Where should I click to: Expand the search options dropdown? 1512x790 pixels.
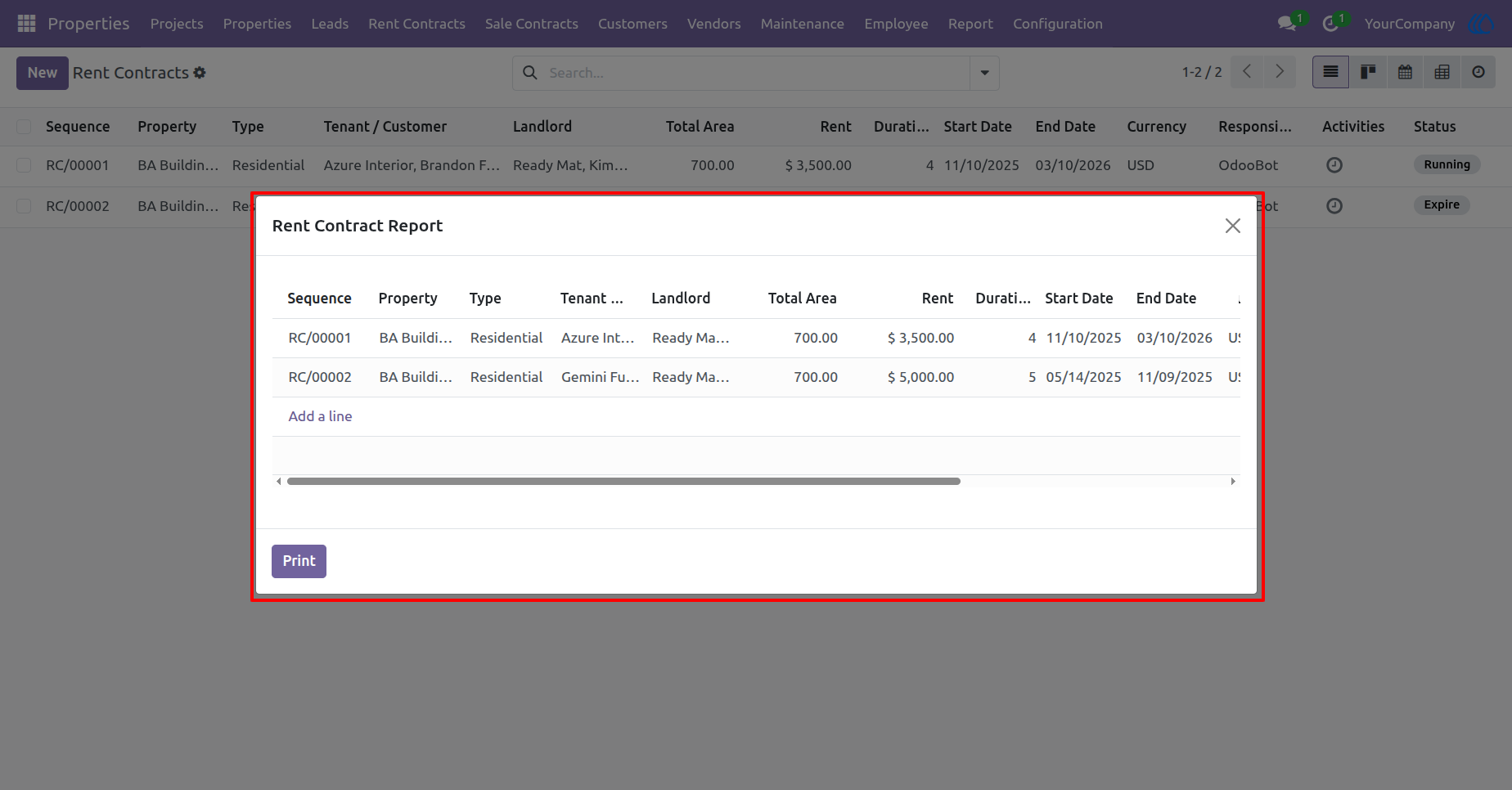coord(984,73)
